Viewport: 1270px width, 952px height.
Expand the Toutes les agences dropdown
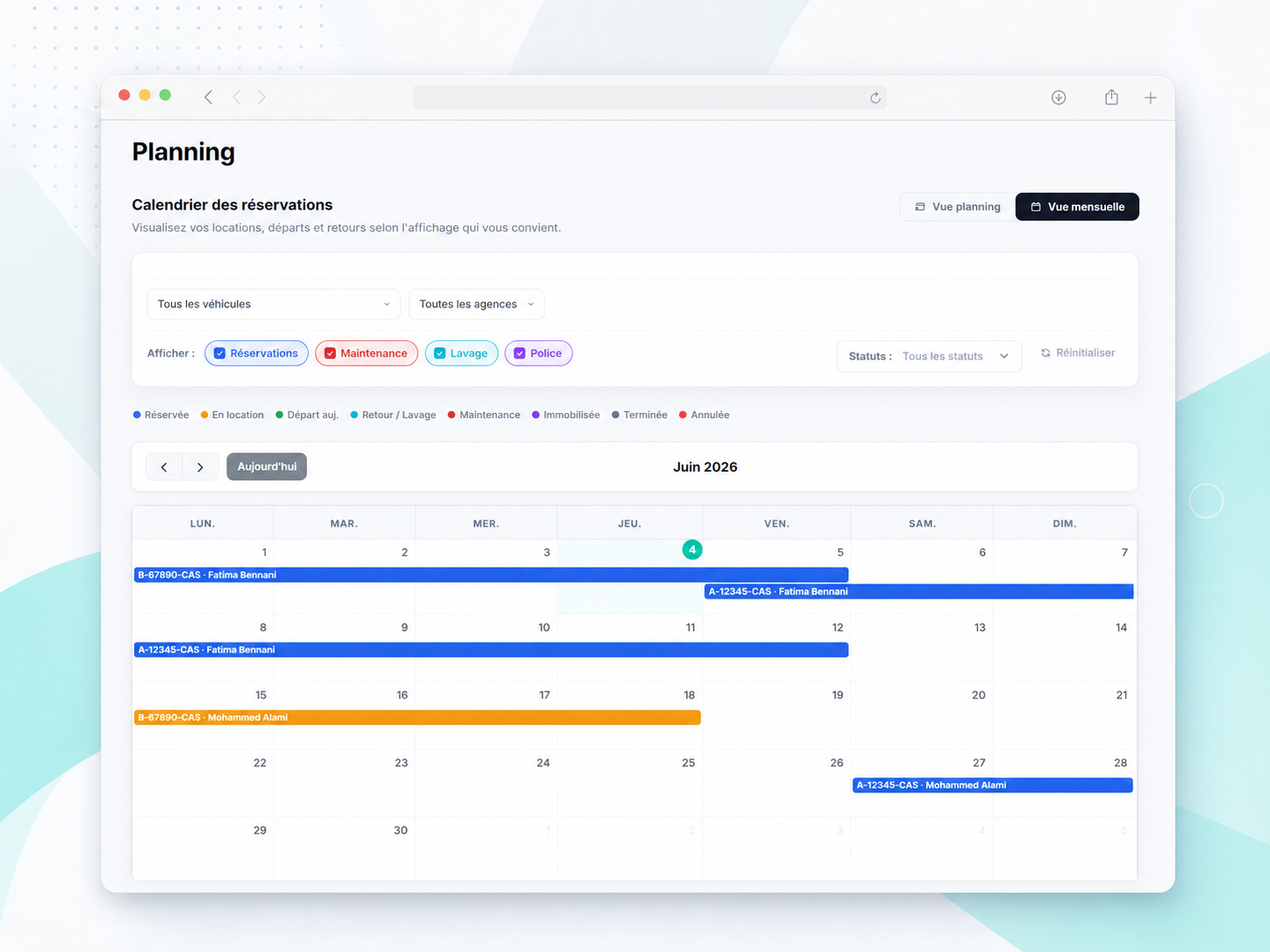coord(476,304)
